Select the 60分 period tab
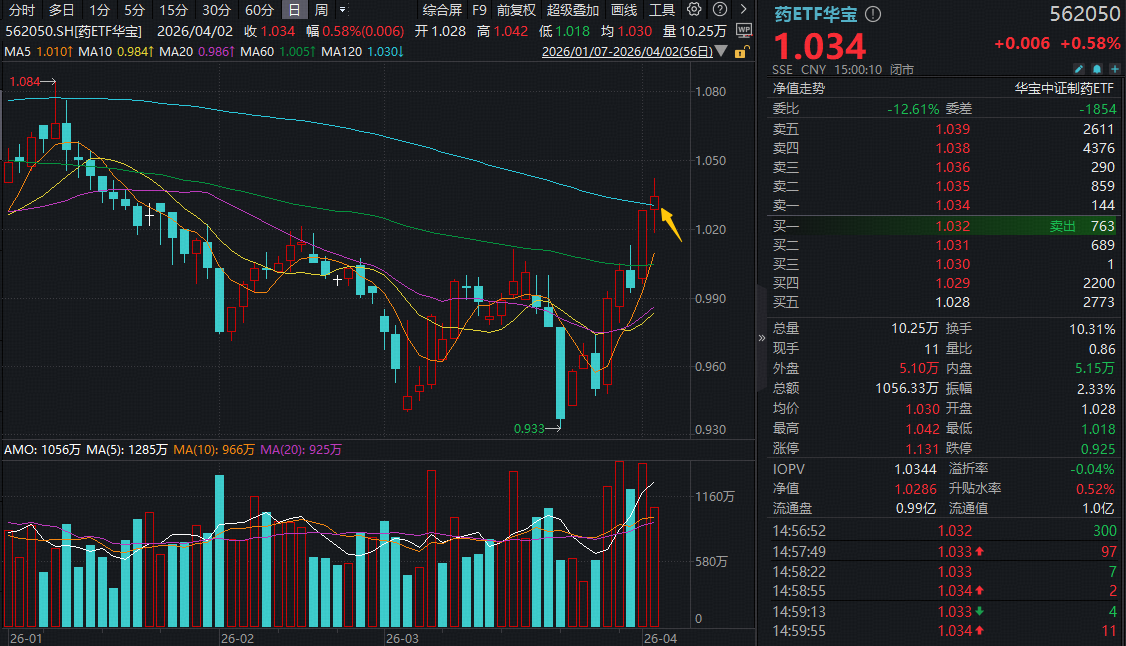Screen dimensions: 1126x646 click(259, 10)
